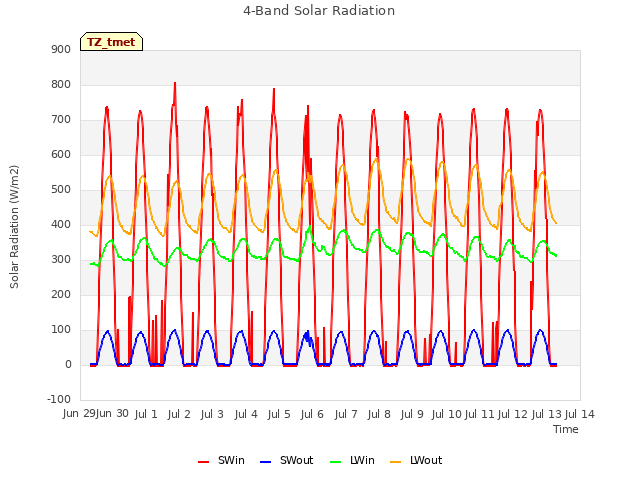Click the red SWin legend swatch
This screenshot has width=640, height=480.
[x=203, y=462]
